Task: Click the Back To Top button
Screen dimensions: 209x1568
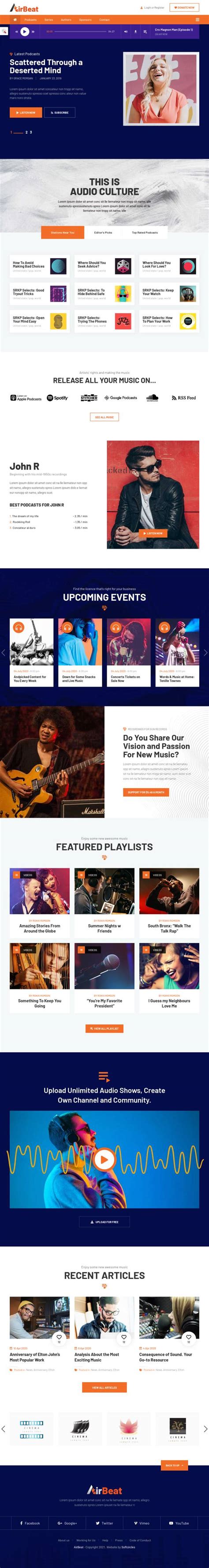Action: coord(174,1465)
